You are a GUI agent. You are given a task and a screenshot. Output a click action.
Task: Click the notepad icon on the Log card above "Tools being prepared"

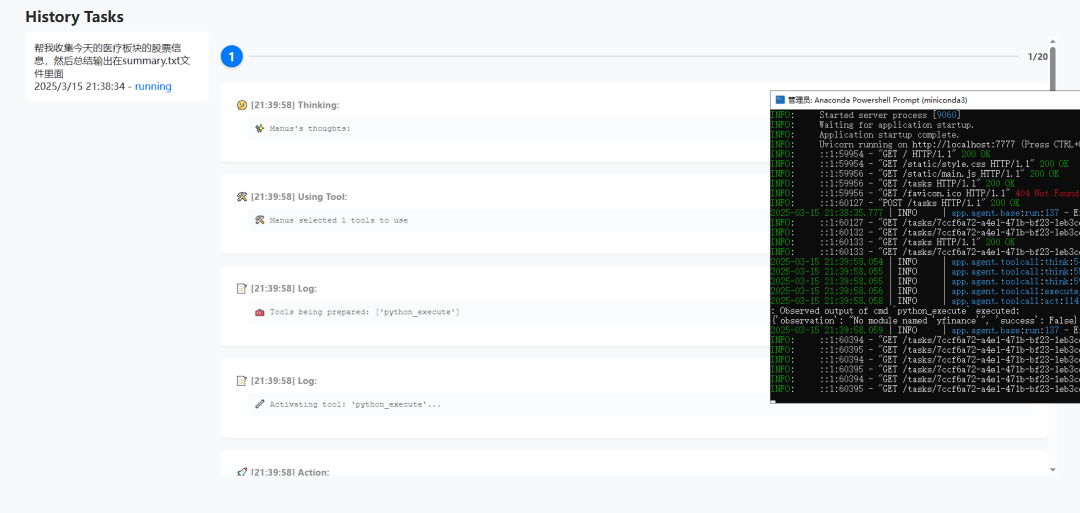click(x=241, y=289)
